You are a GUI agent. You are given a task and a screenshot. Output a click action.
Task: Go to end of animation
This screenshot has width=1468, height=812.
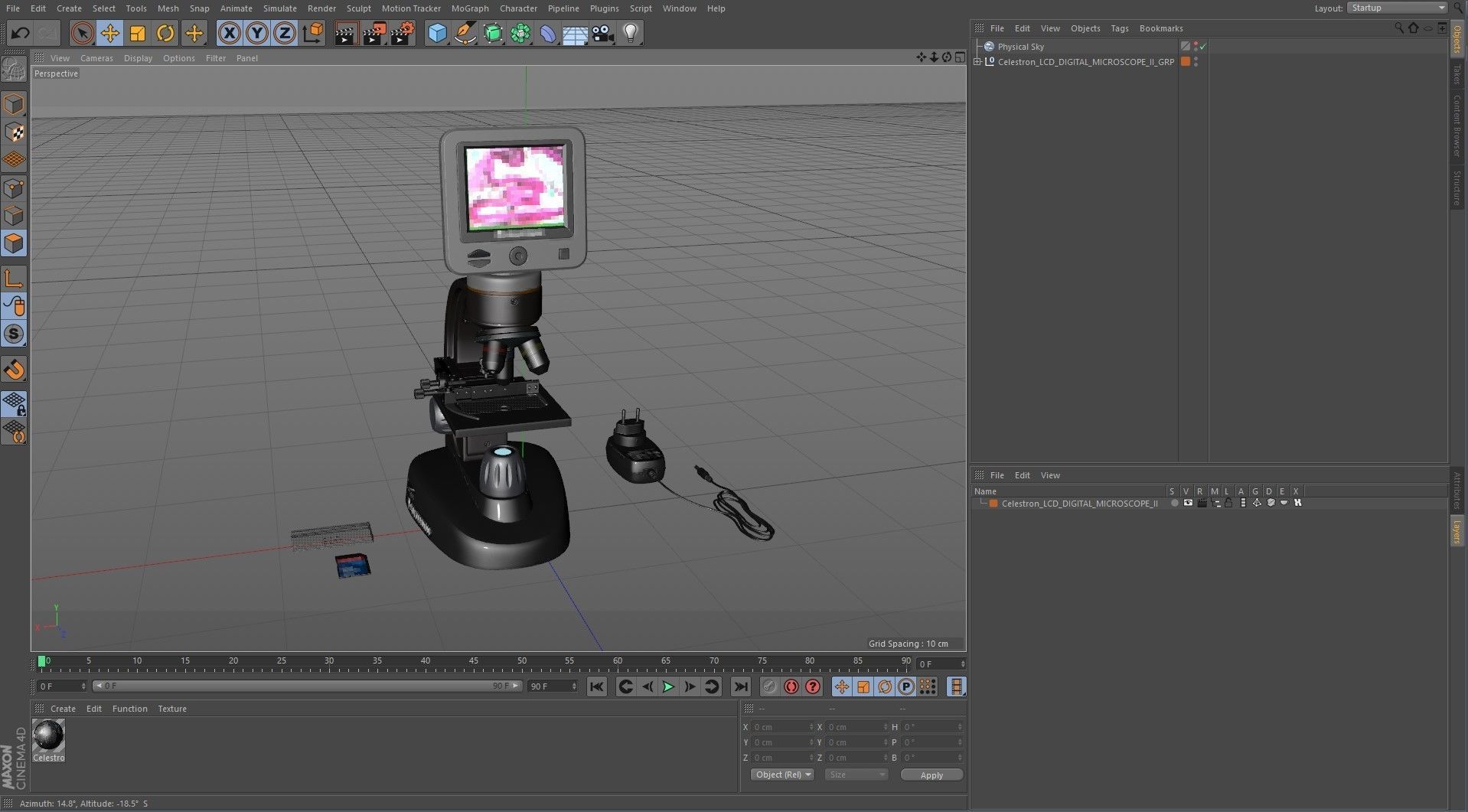pos(740,686)
